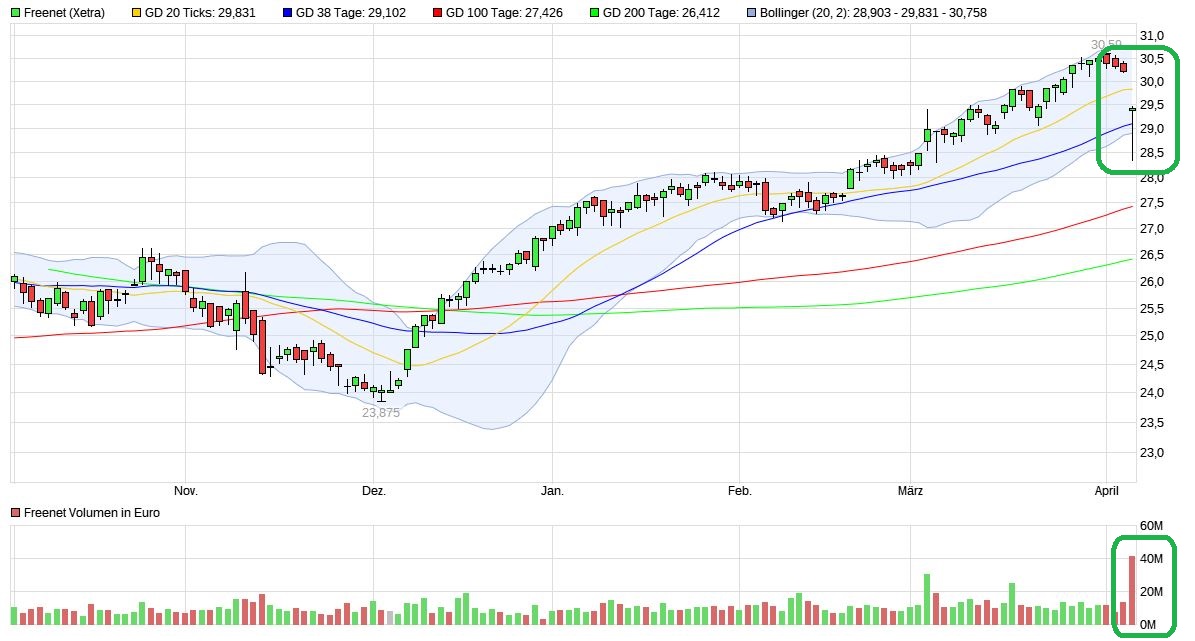Viewport: 1195px width, 641px height.
Task: Select the 'GD 100 Tage: 27,426' legend text
Action: point(505,13)
